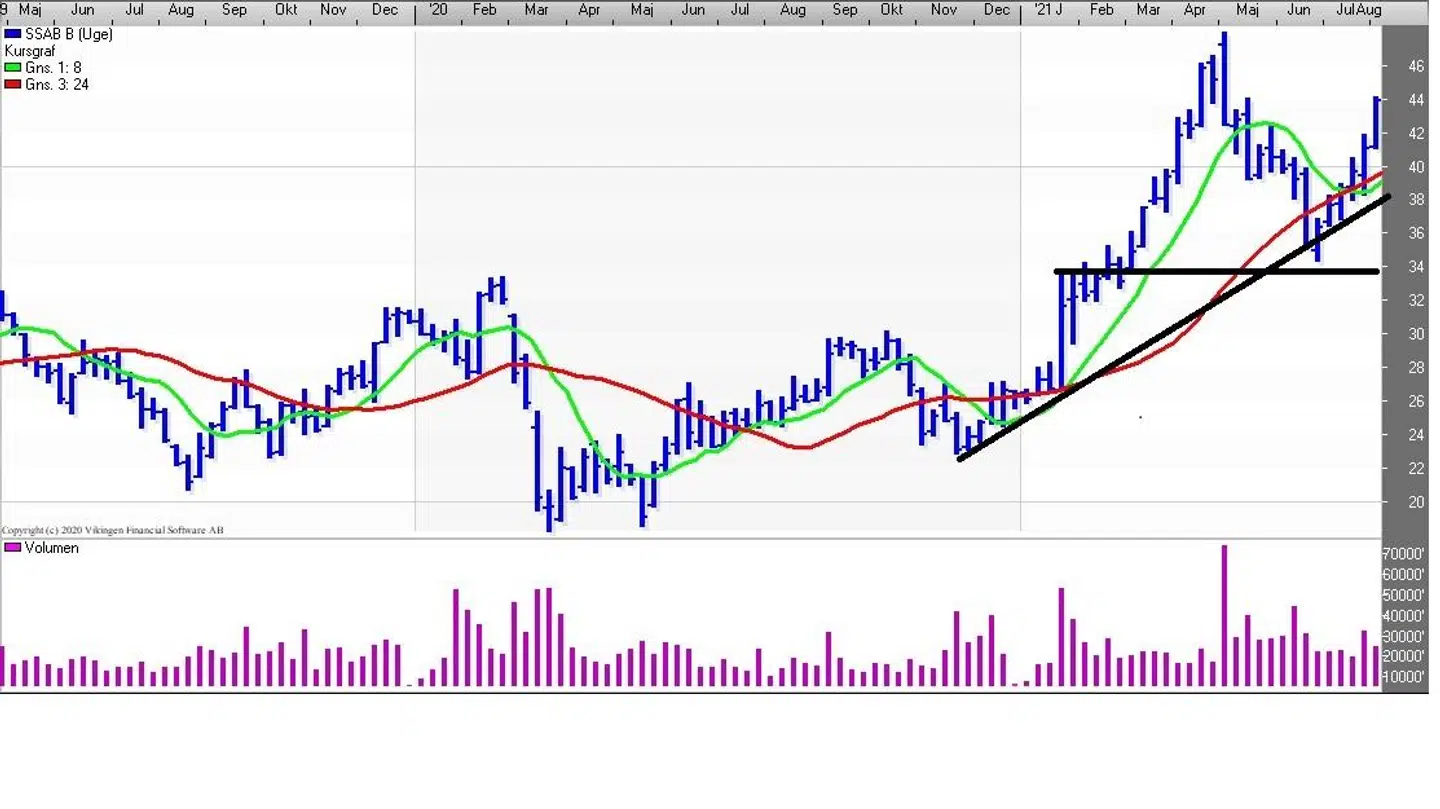Click the tallest volume bar in the chart

(x=1224, y=615)
